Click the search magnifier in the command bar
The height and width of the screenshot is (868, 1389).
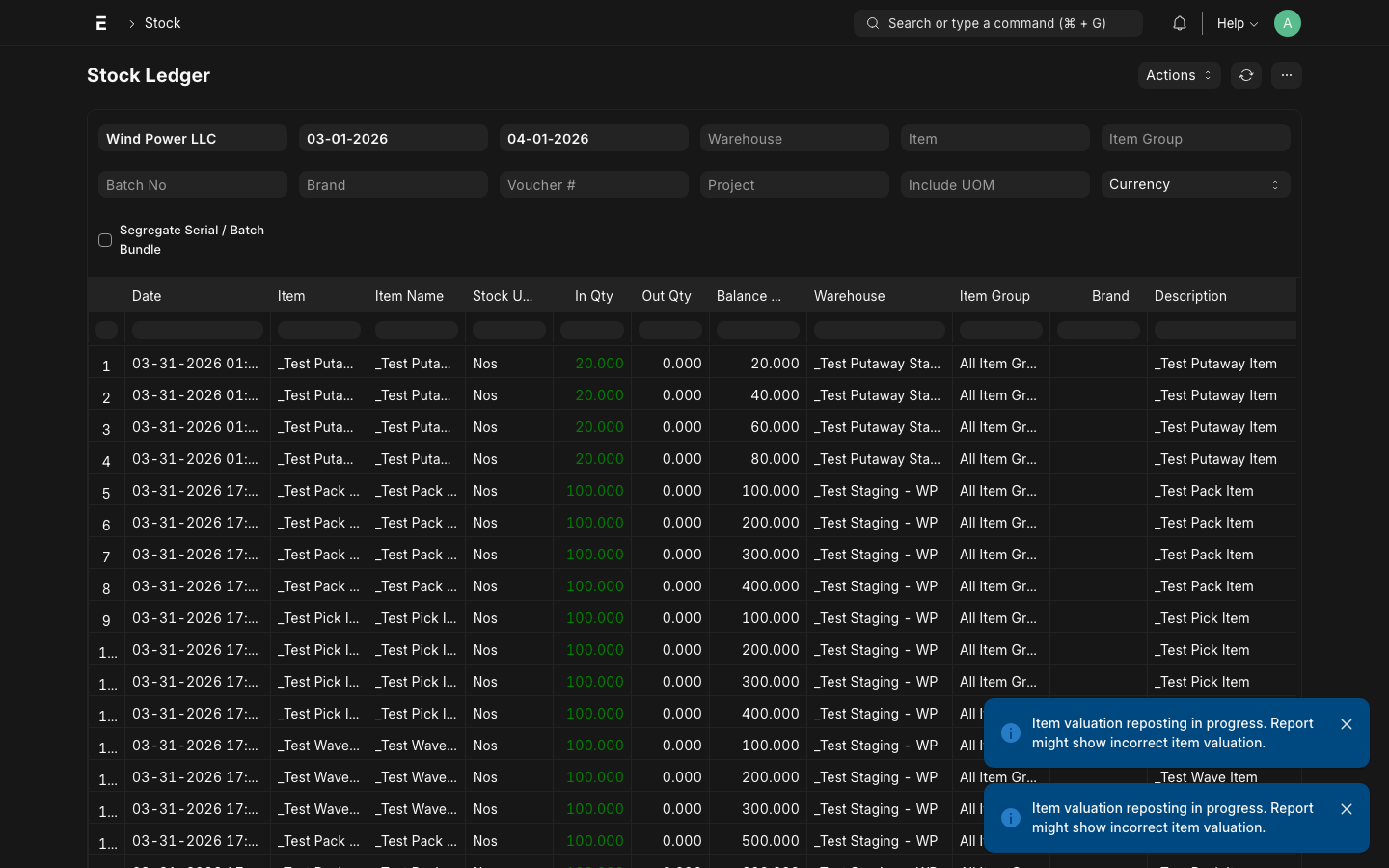[873, 22]
